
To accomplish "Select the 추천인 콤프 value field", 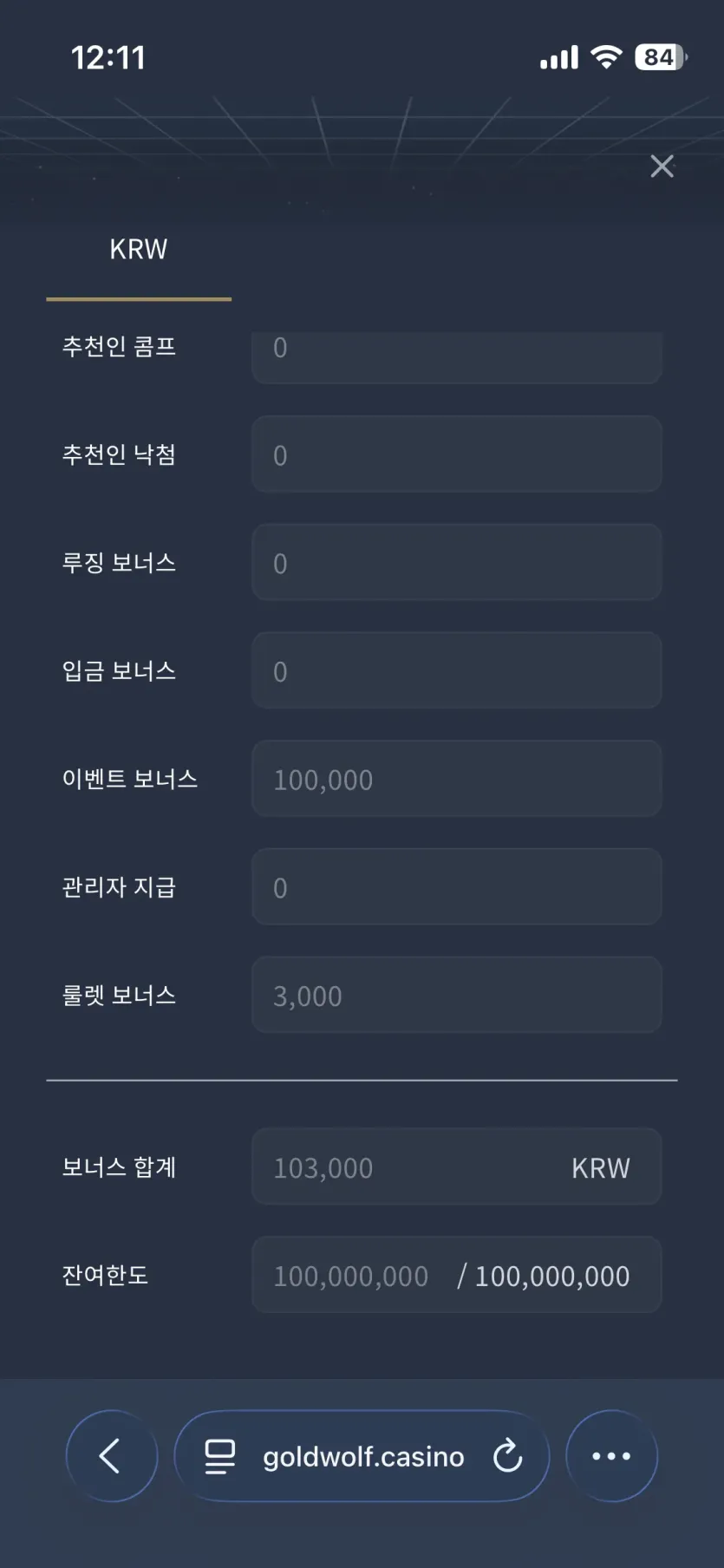I will click(457, 356).
